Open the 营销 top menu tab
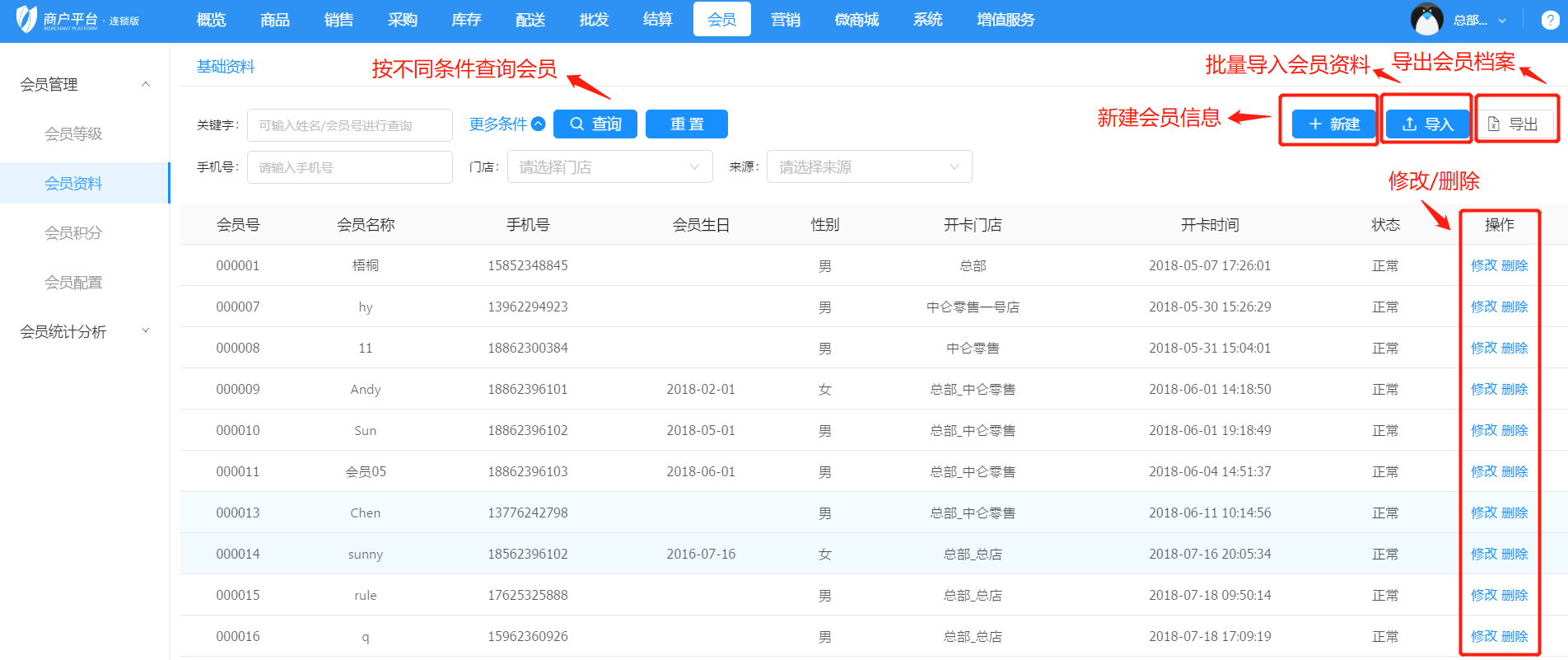 pos(785,20)
